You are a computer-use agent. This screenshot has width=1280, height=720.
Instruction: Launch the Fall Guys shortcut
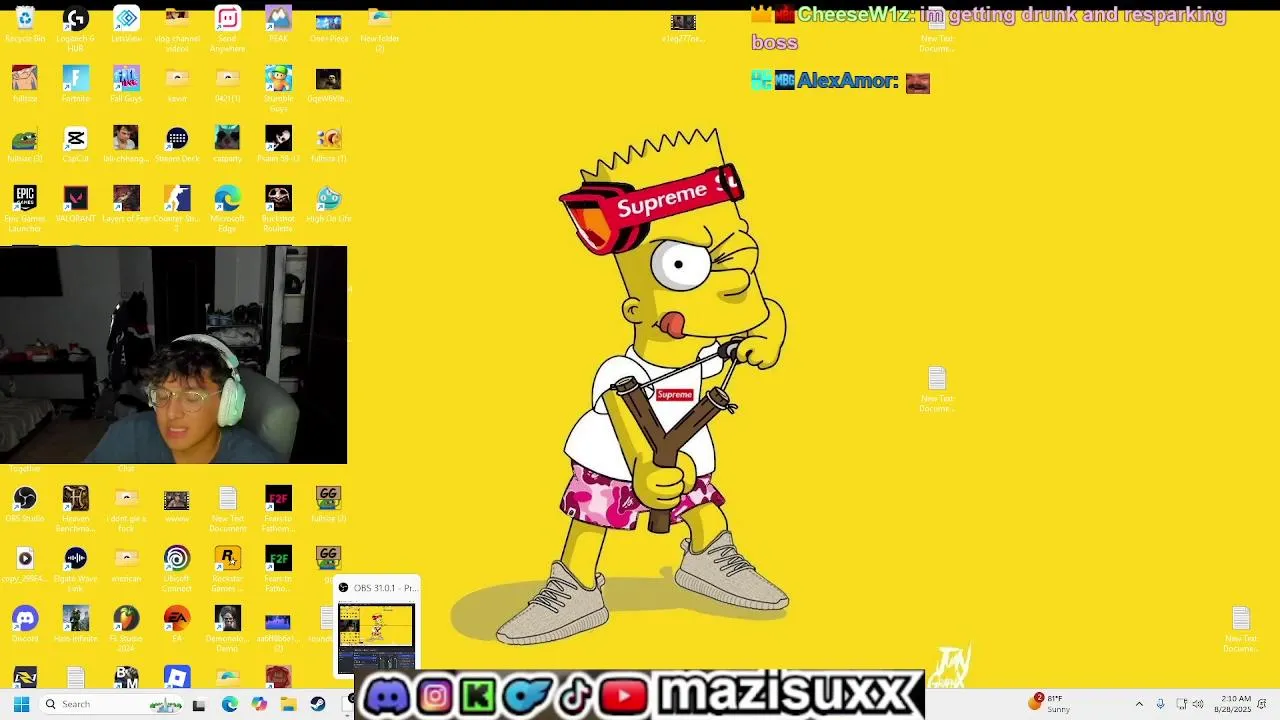click(126, 84)
